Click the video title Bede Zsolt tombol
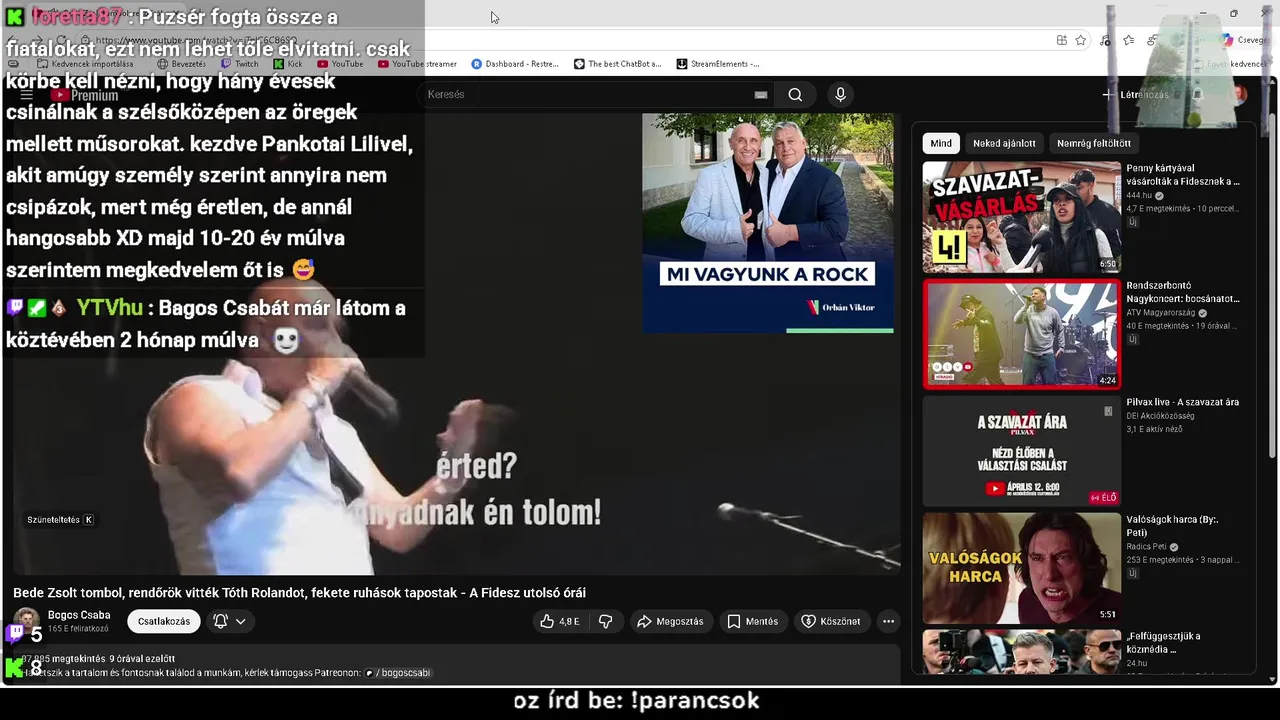Screen dimensions: 1280x720 (299, 593)
